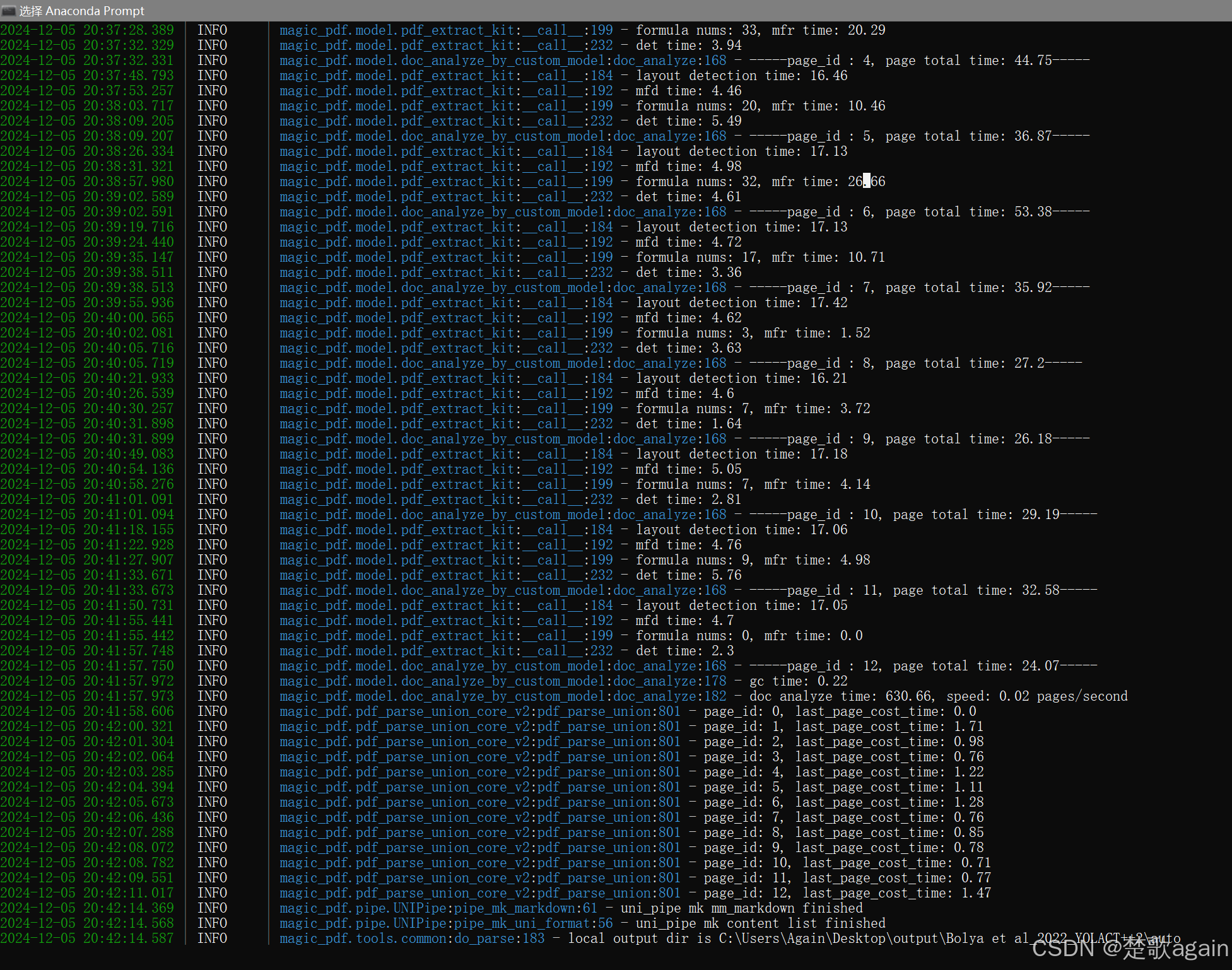Click 'page_id: 0, last_page_cost_time: 0.0'
This screenshot has height=970, width=1232.
[840, 711]
